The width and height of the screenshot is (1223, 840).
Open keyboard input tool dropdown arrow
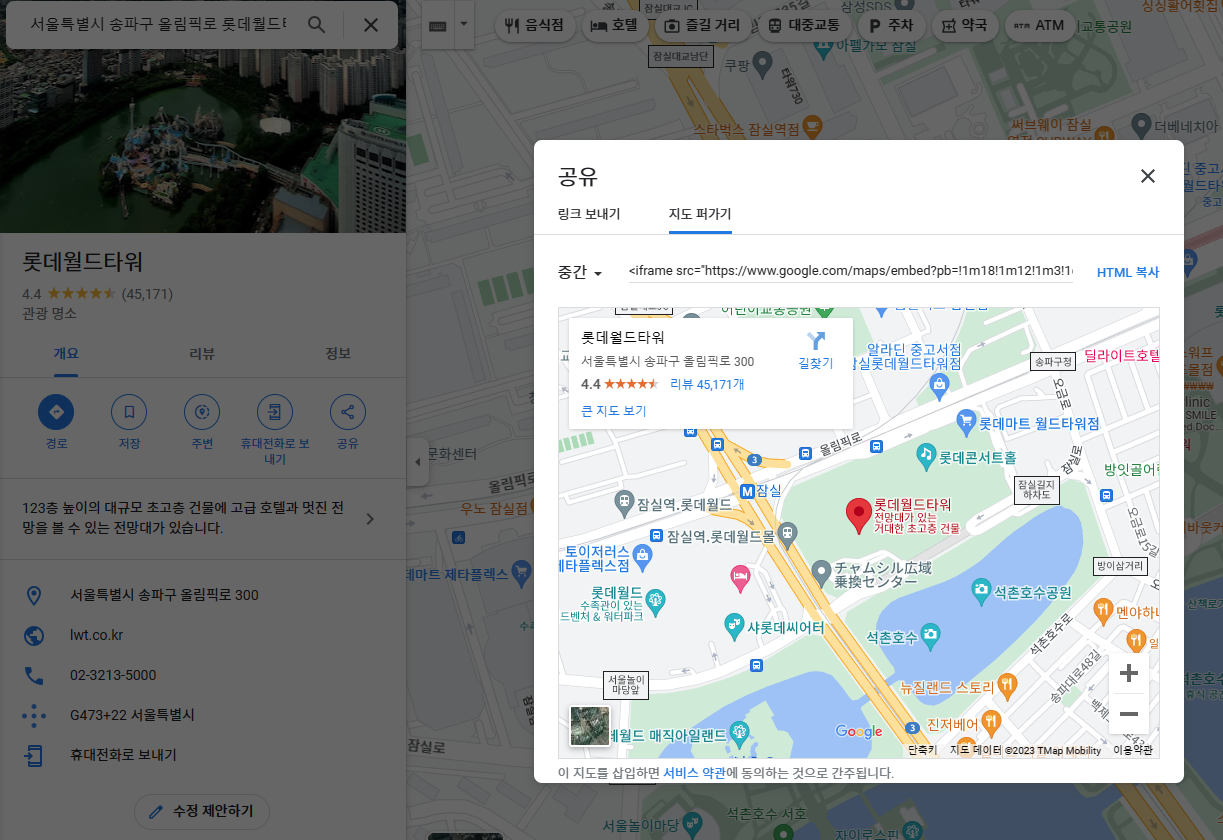(464, 25)
